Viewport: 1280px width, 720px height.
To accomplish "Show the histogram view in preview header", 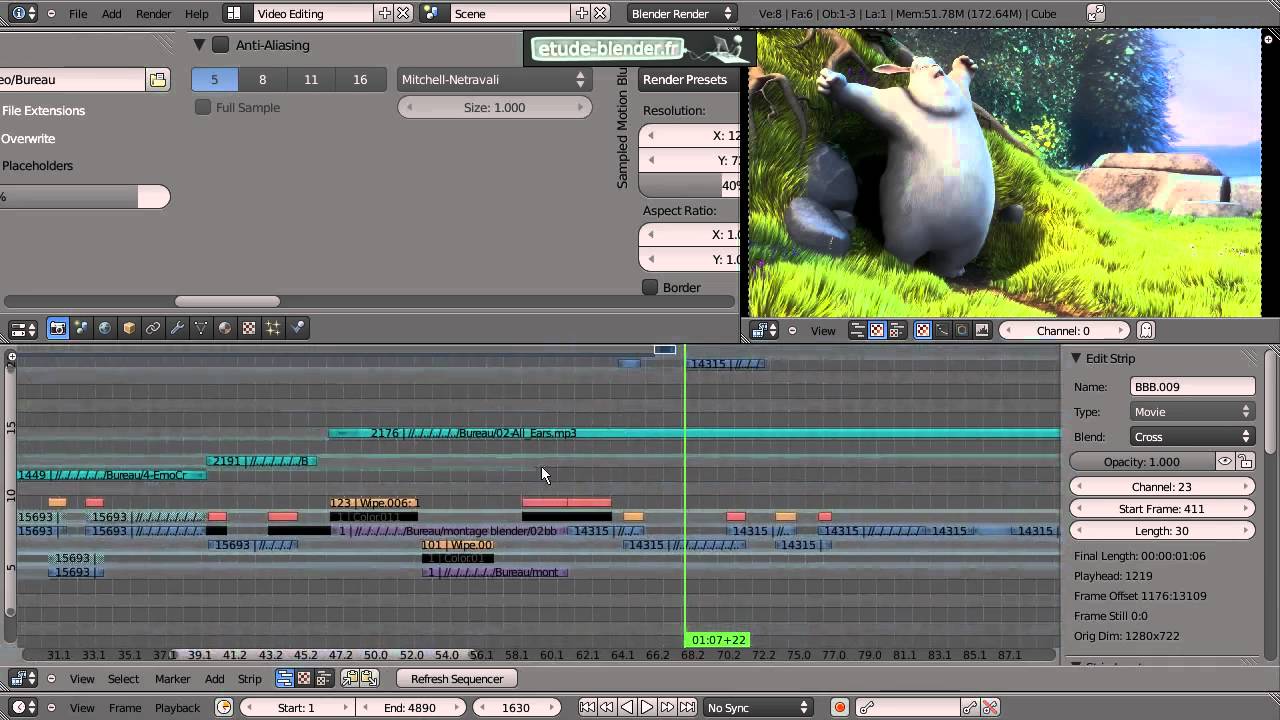I will [x=982, y=330].
